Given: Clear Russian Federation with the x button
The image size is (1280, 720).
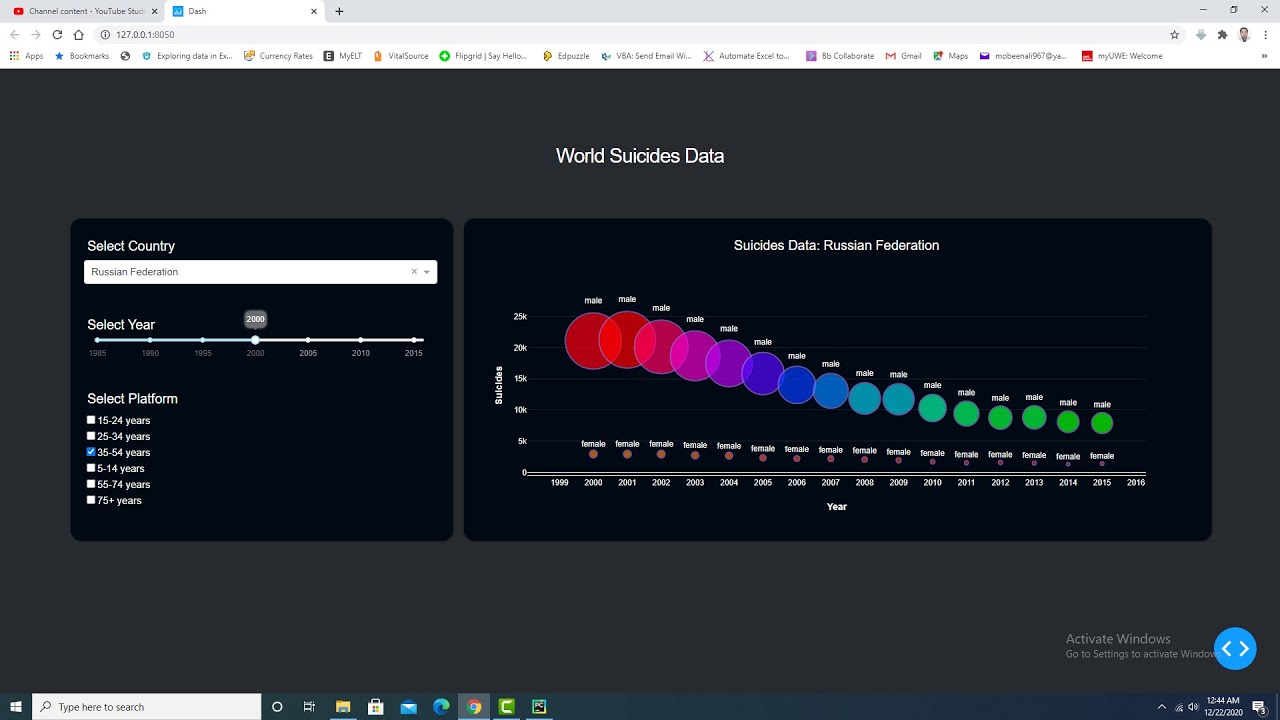Looking at the screenshot, I should pyautogui.click(x=413, y=271).
